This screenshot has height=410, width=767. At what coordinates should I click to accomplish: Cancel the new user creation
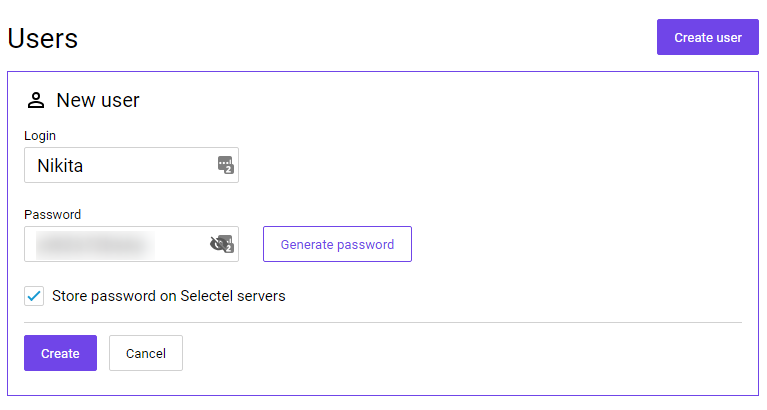click(x=146, y=353)
